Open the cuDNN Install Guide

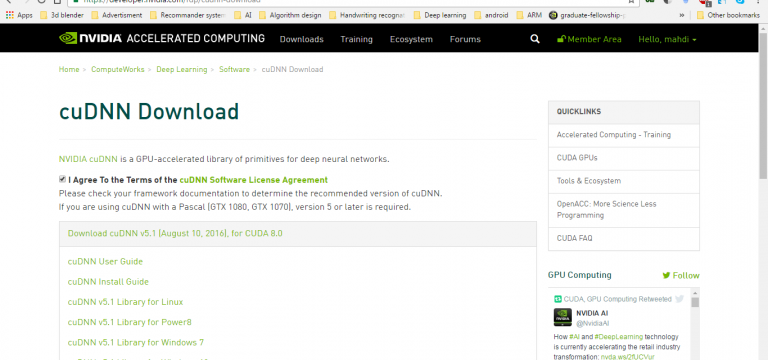coord(108,282)
